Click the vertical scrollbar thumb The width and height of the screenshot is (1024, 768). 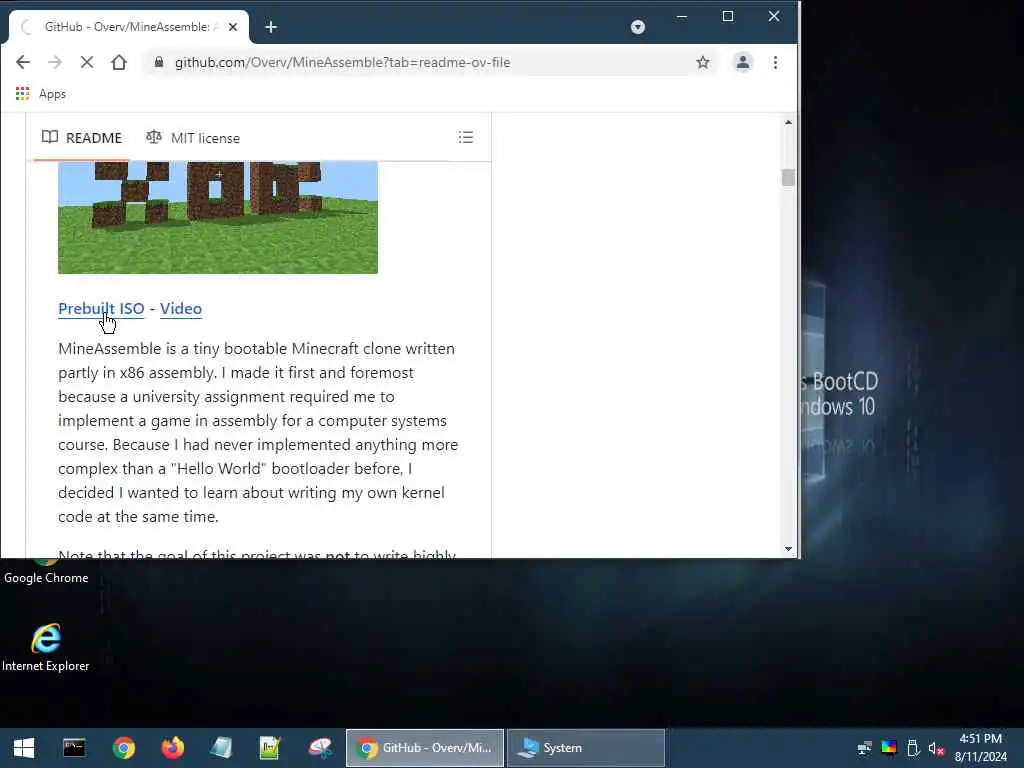788,177
